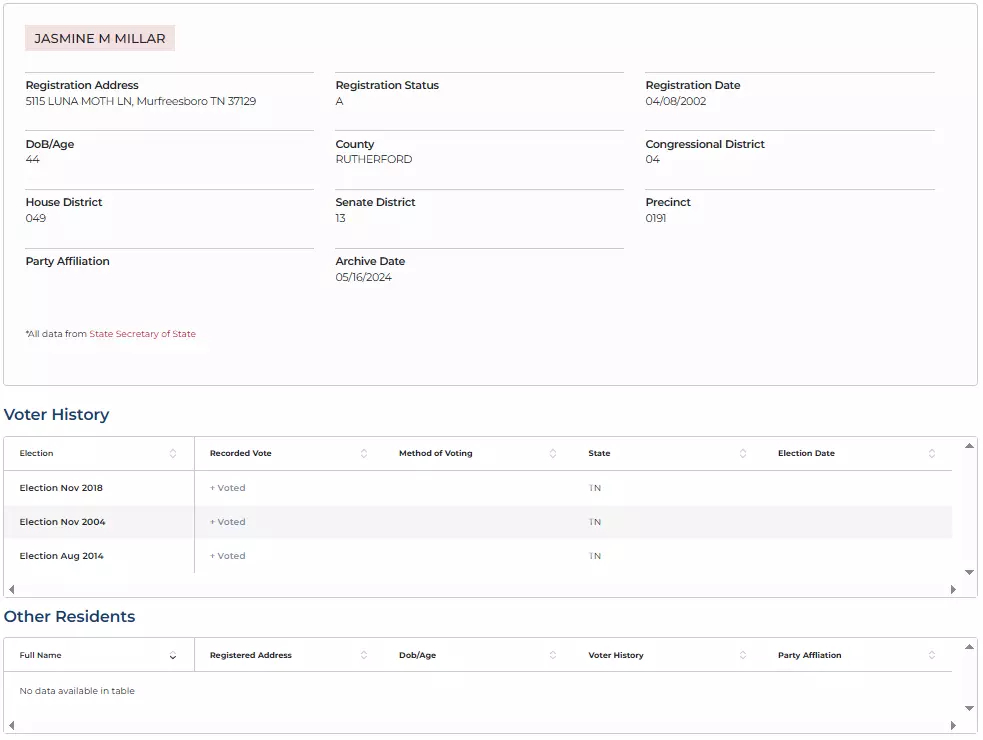Sort Other Residents by Dob/Age

pyautogui.click(x=552, y=655)
